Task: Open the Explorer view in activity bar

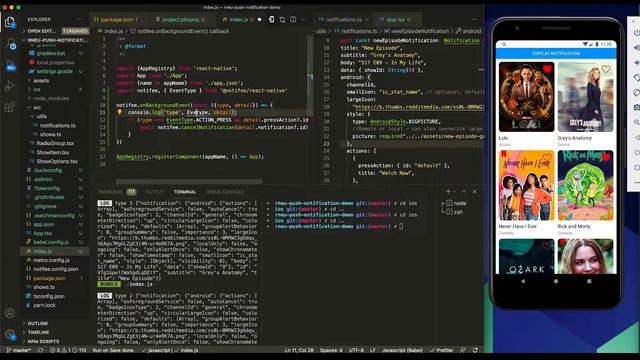Action: (x=10, y=22)
